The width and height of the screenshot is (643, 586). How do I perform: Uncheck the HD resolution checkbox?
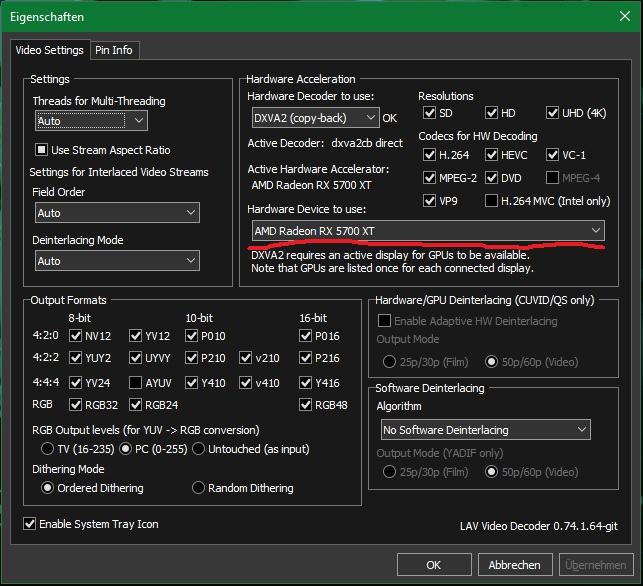(491, 113)
